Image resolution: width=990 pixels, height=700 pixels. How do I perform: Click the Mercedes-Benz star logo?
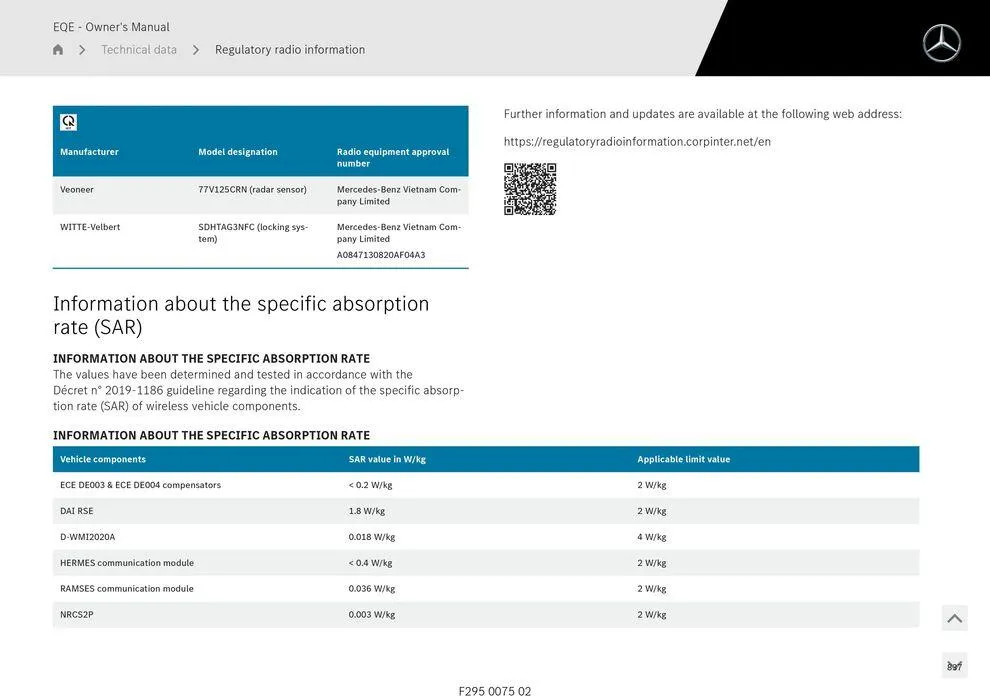click(939, 42)
